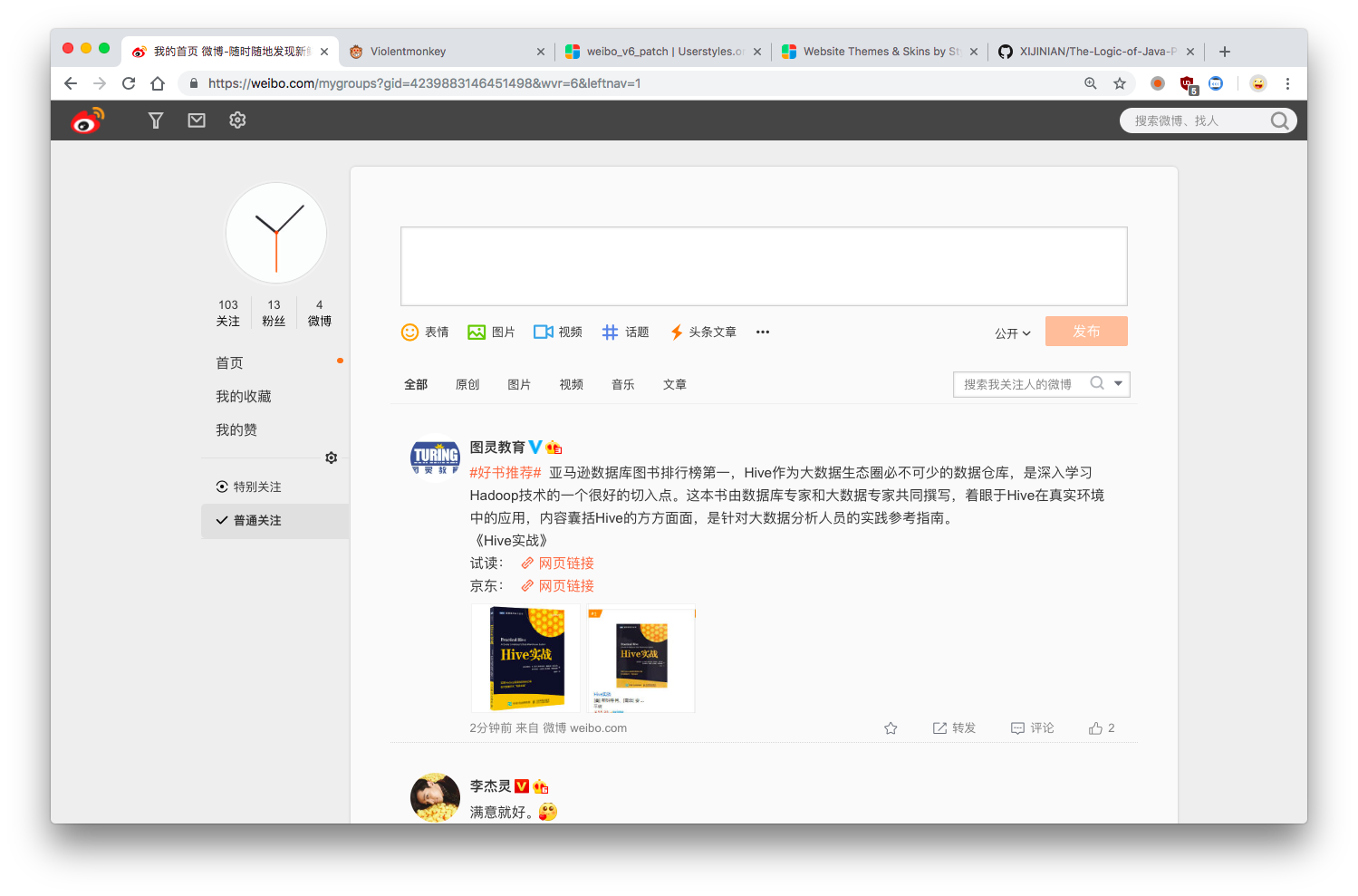Image resolution: width=1358 pixels, height=896 pixels.
Task: View the 103 关注 following count
Action: [x=228, y=313]
